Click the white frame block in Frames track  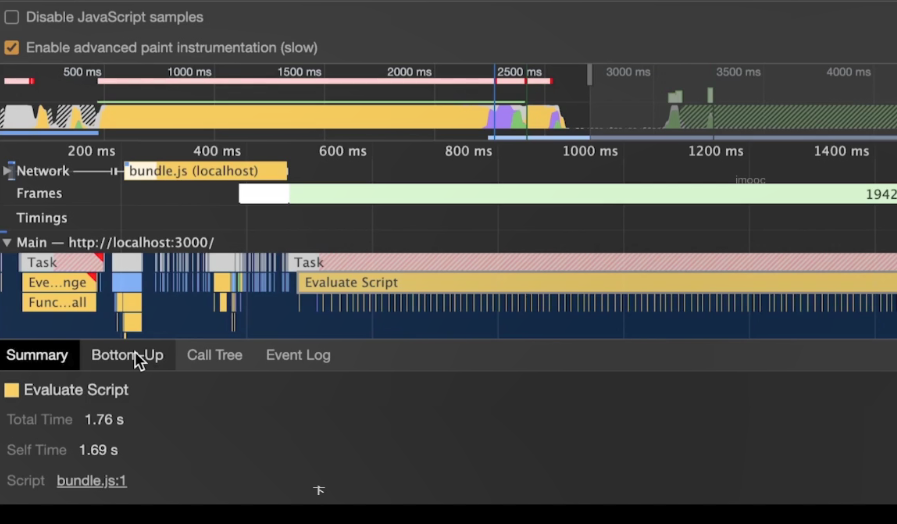[x=264, y=193]
